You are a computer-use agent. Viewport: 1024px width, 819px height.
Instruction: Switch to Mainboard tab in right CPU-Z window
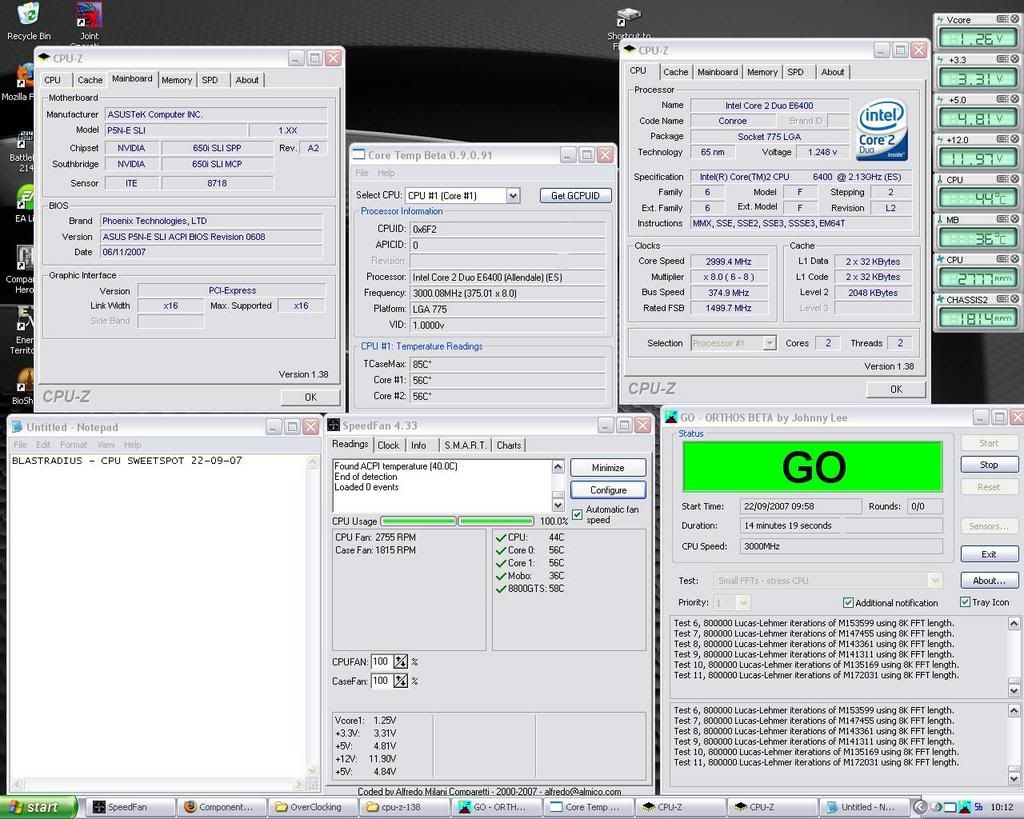[x=717, y=72]
